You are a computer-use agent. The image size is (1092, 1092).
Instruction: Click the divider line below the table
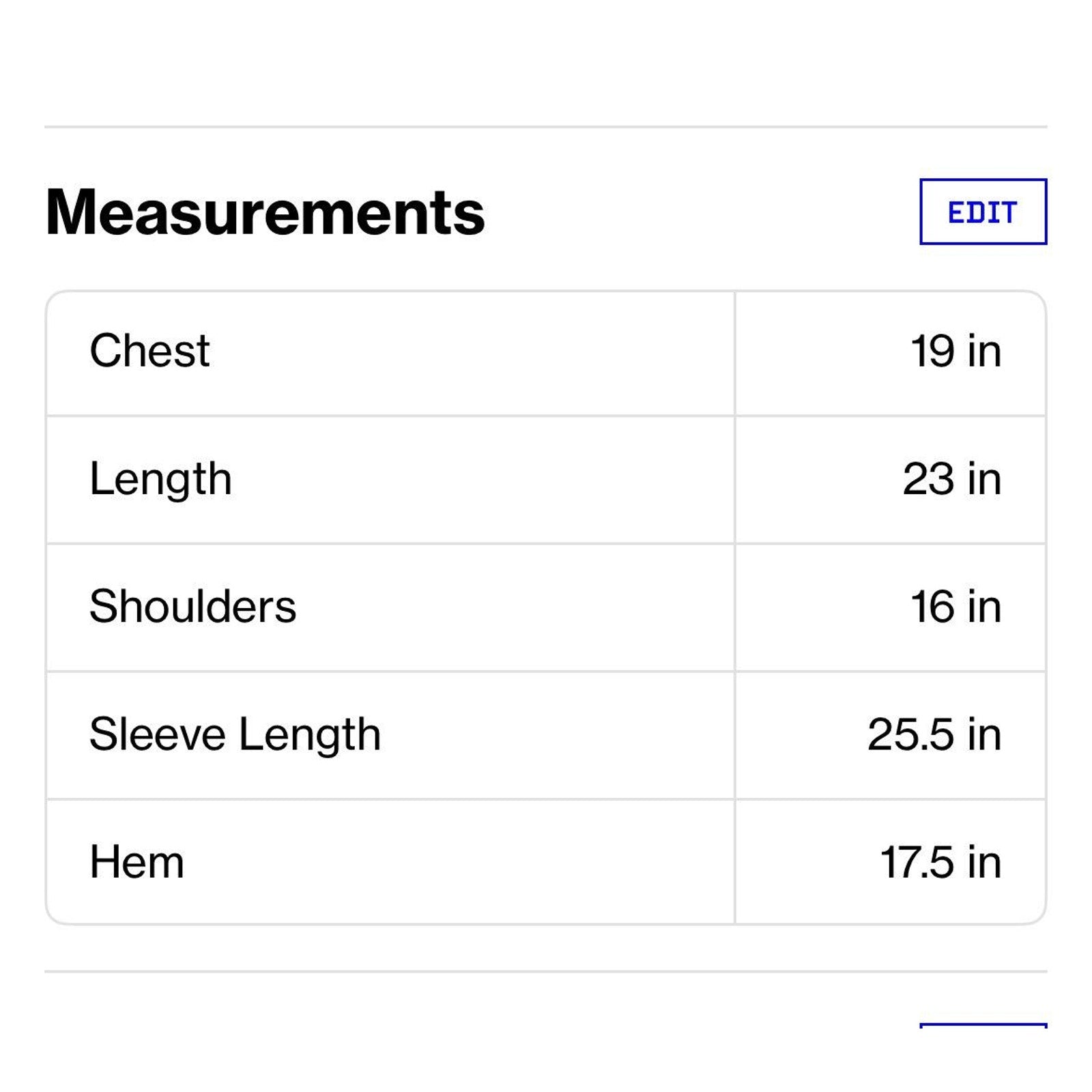(546, 971)
